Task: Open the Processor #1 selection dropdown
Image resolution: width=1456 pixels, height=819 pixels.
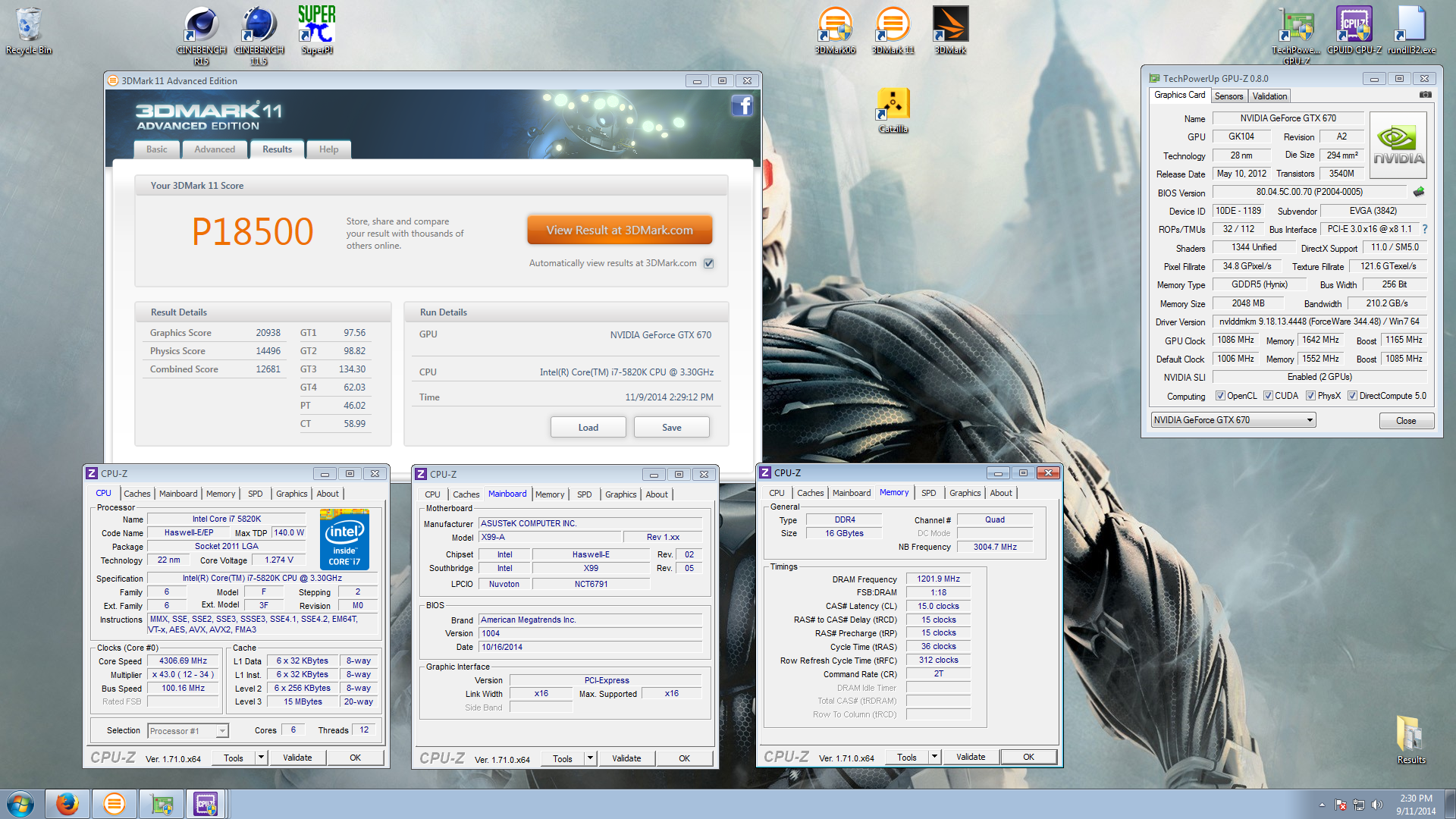Action: [187, 731]
